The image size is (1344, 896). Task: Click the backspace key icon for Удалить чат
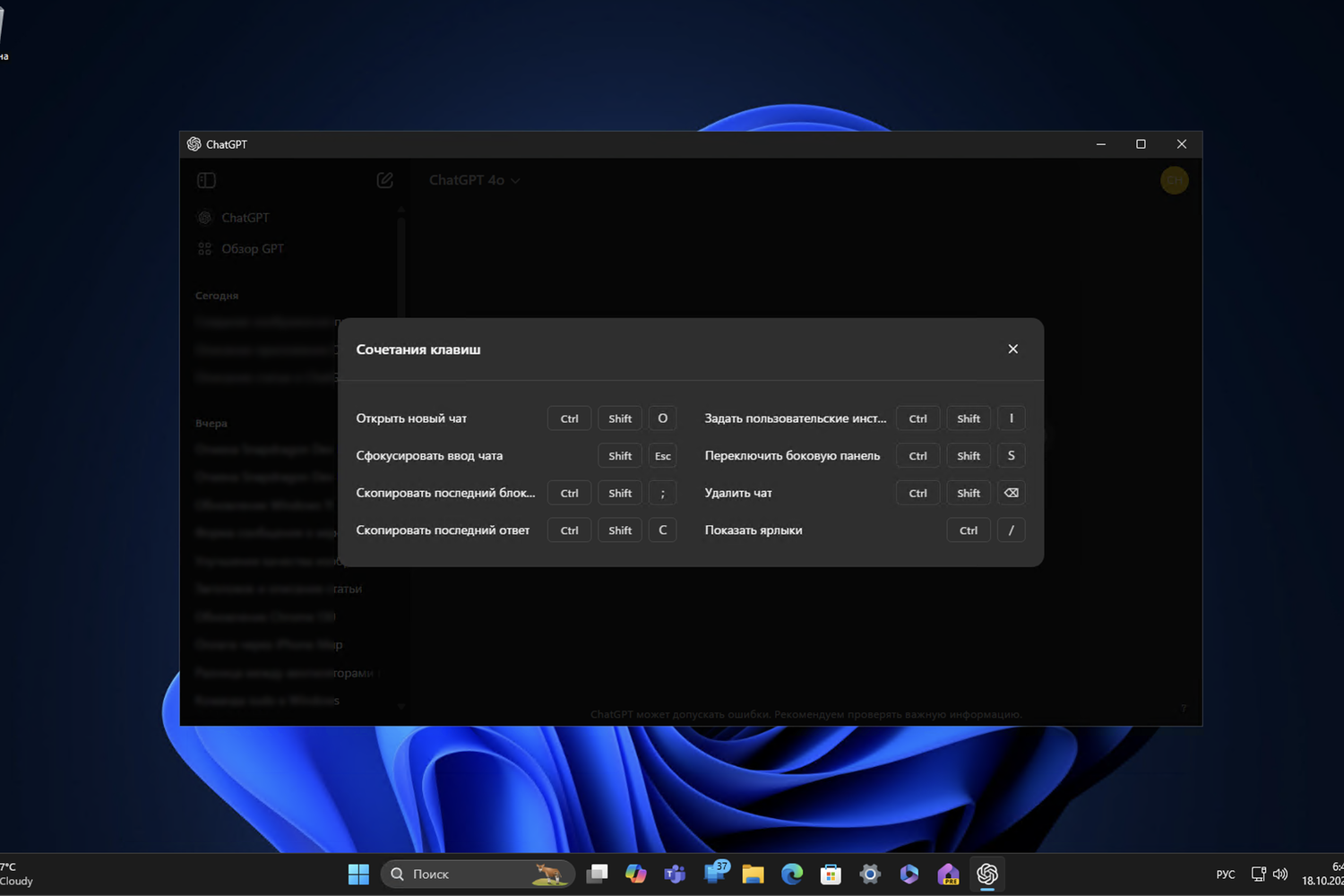point(1011,493)
